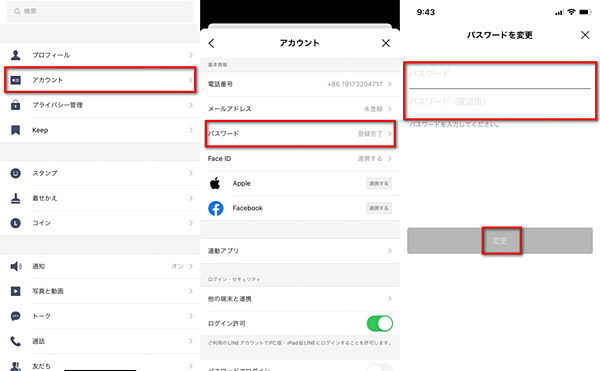
Task: Click the パスワードを変更 title
Action: pos(500,35)
